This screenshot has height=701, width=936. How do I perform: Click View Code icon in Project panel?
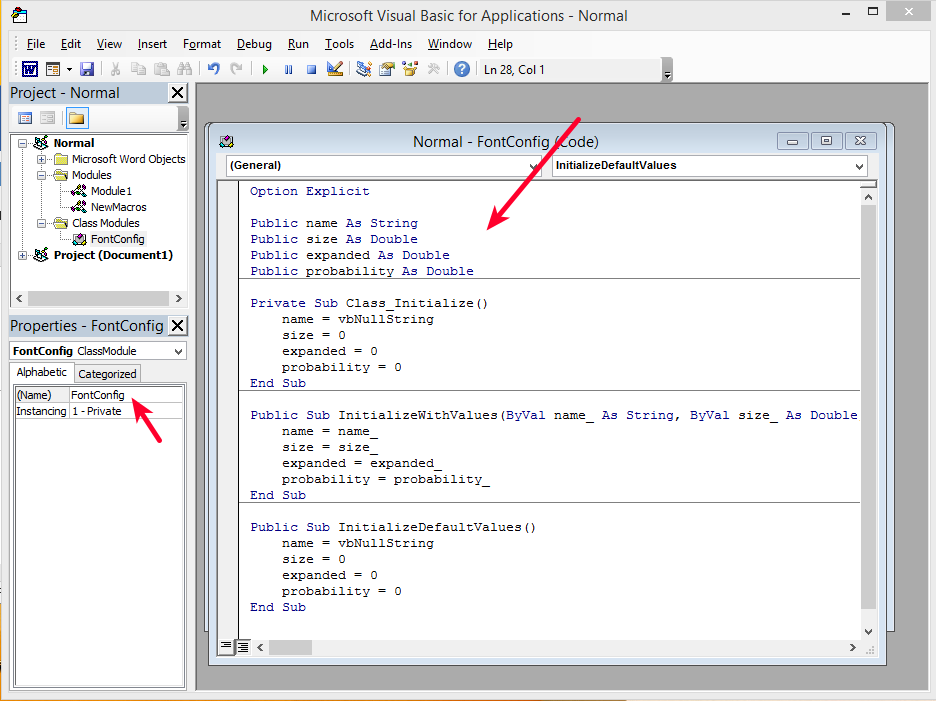(x=25, y=118)
